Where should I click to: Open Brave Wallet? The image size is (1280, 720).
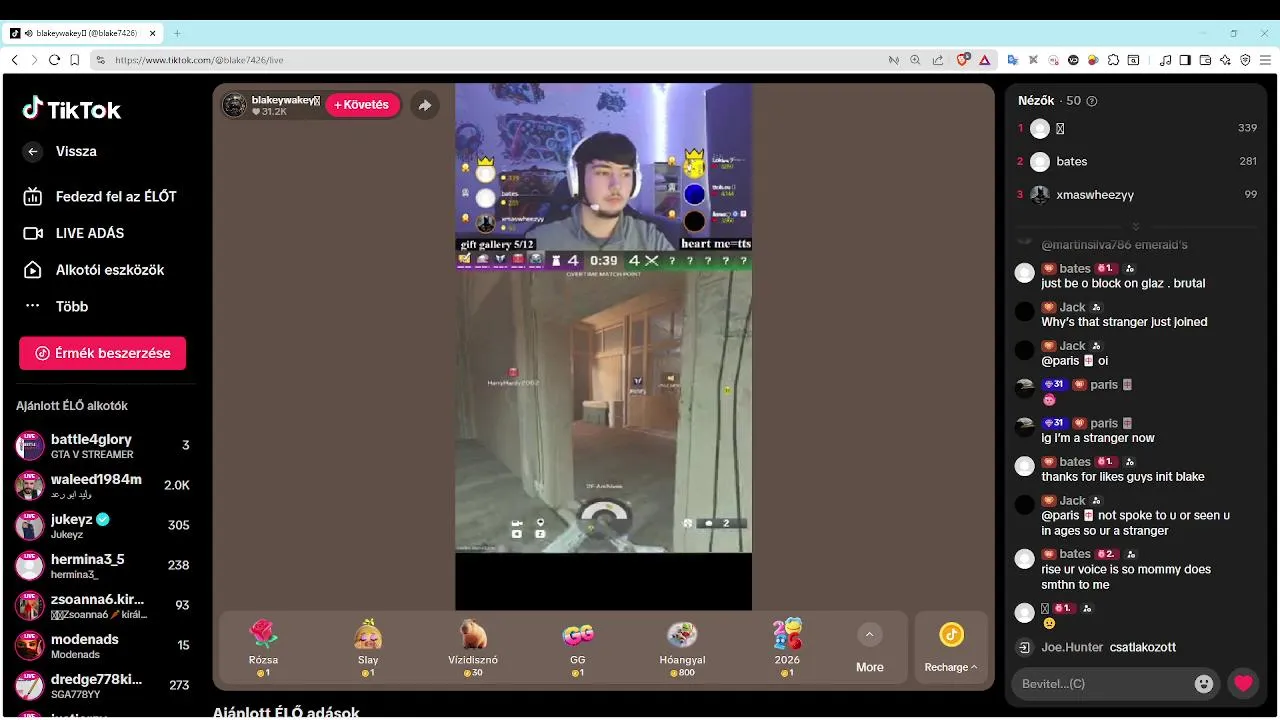[1205, 60]
